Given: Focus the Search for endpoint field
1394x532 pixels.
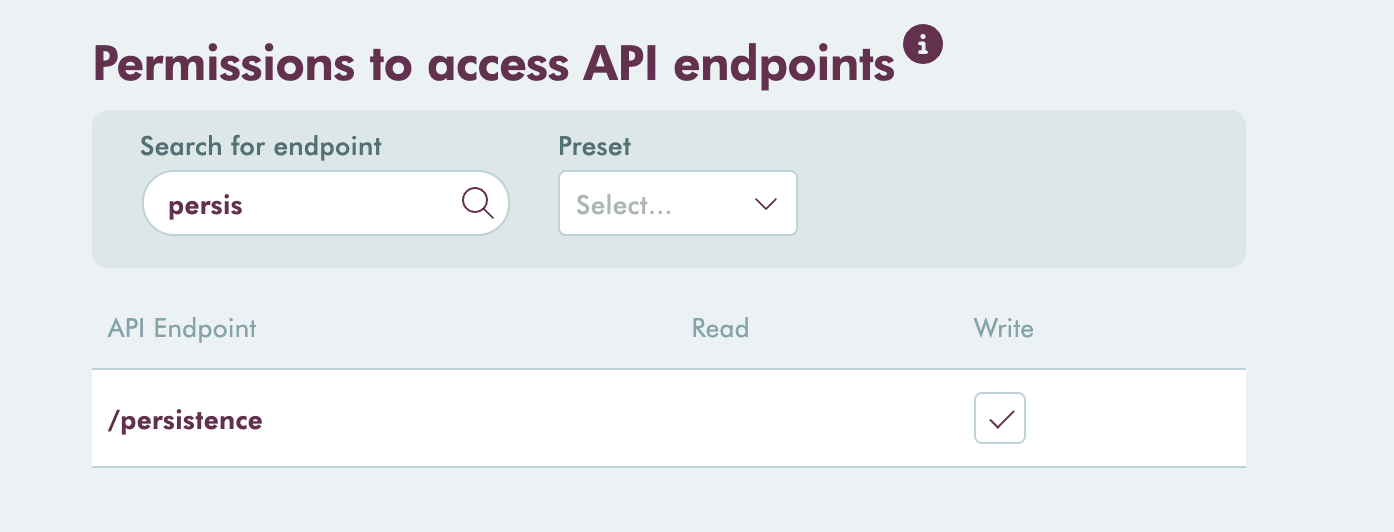Looking at the screenshot, I should click(326, 203).
